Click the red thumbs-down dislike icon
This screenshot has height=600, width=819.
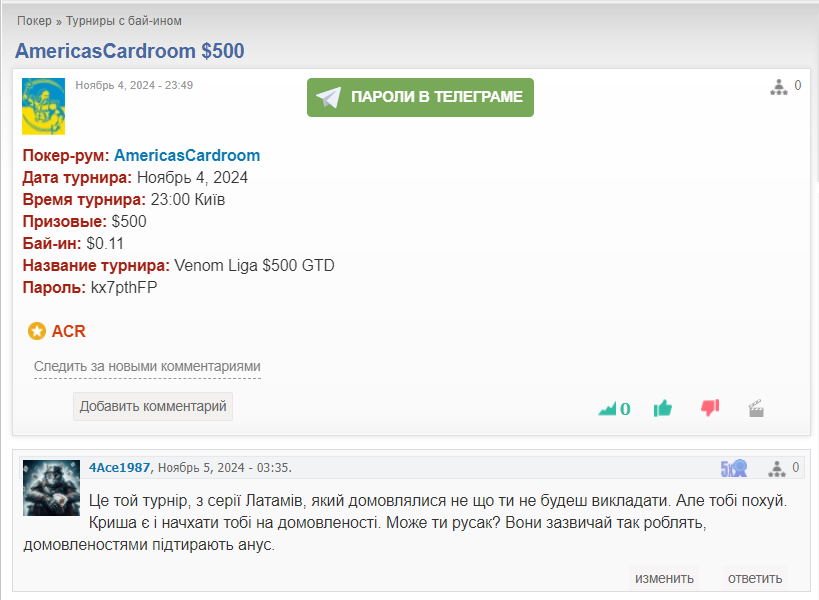710,408
